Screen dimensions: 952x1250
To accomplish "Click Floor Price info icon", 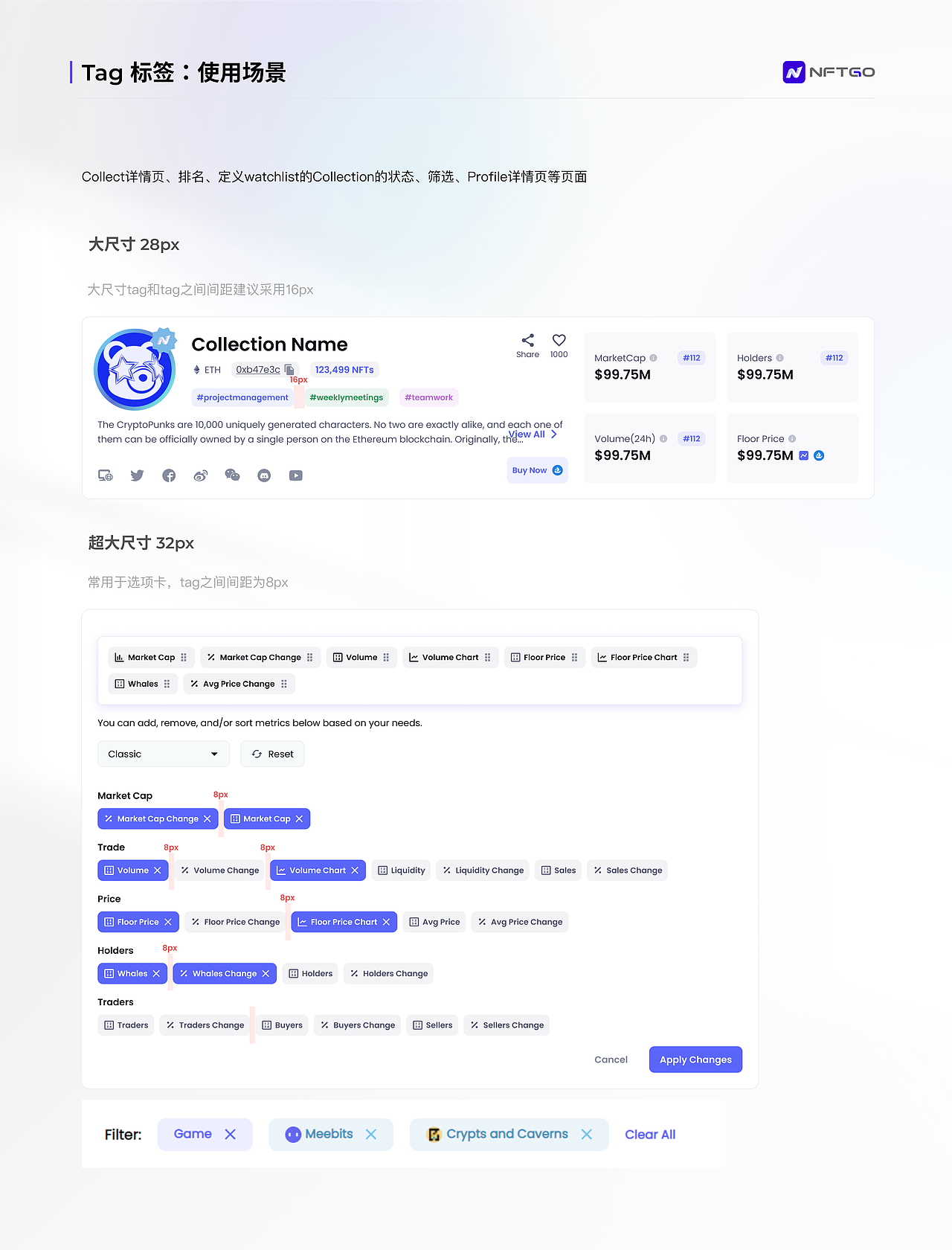I will pyautogui.click(x=792, y=439).
